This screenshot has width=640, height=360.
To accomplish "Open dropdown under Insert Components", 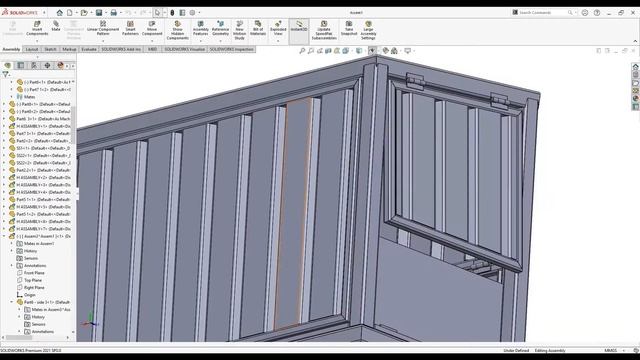I will click(x=37, y=41).
